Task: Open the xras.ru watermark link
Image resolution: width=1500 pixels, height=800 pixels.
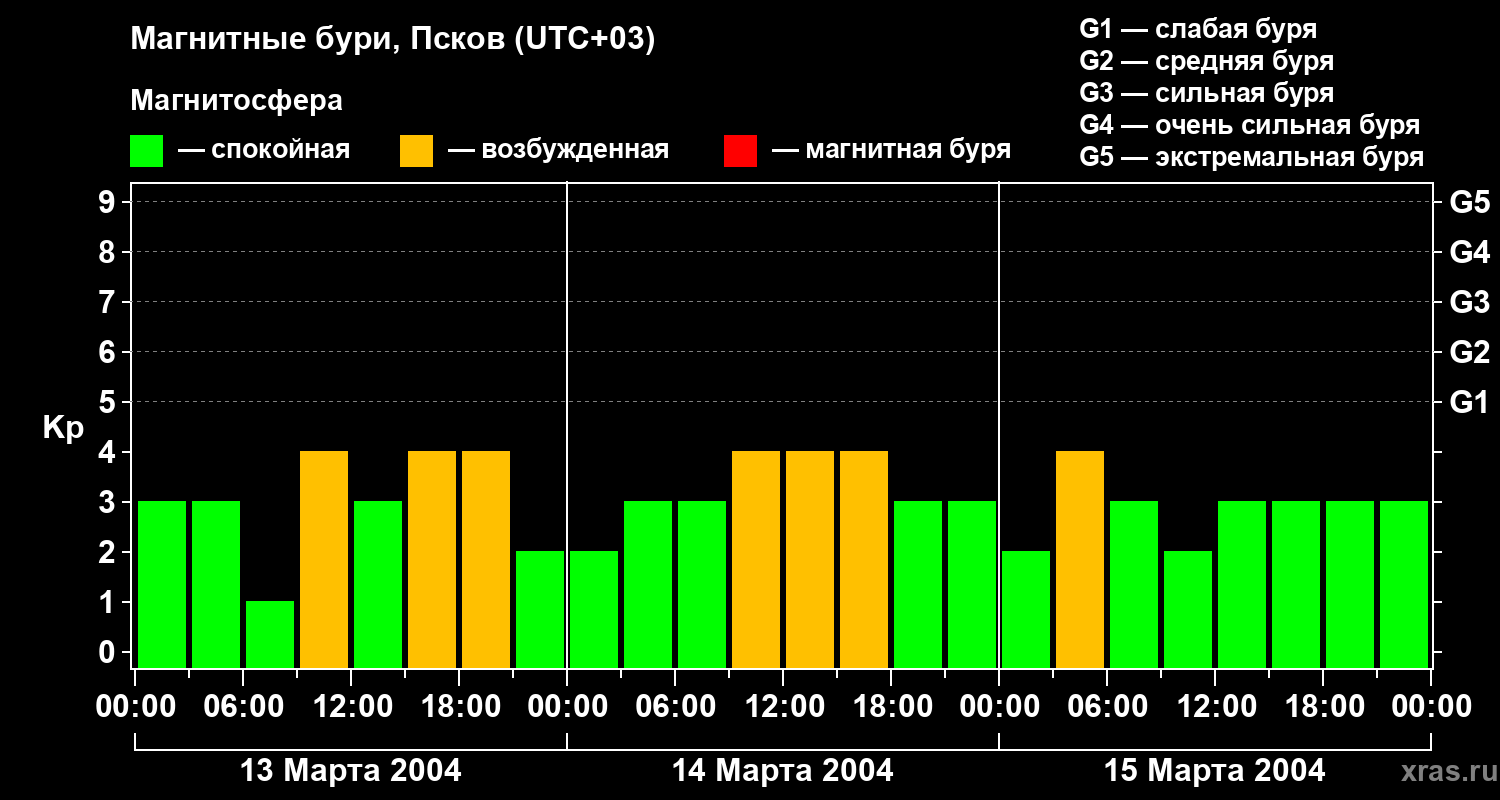Action: pyautogui.click(x=1443, y=771)
